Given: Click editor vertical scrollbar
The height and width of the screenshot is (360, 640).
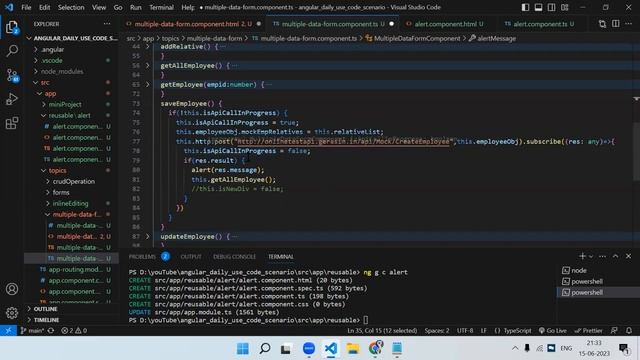Looking at the screenshot, I should point(636,151).
